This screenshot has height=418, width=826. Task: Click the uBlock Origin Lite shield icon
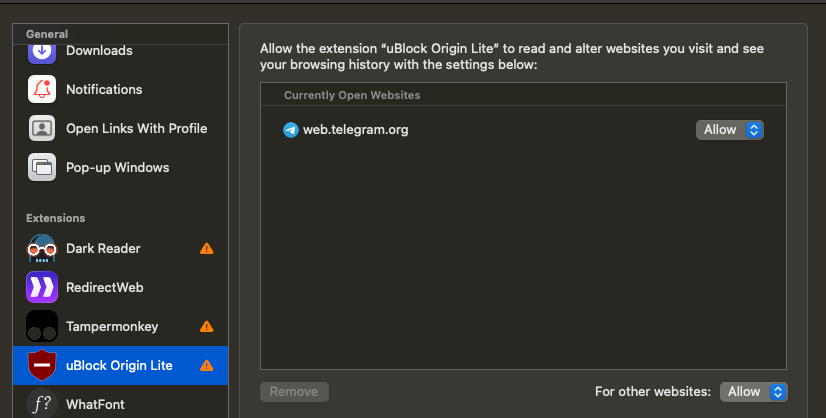pyautogui.click(x=42, y=365)
